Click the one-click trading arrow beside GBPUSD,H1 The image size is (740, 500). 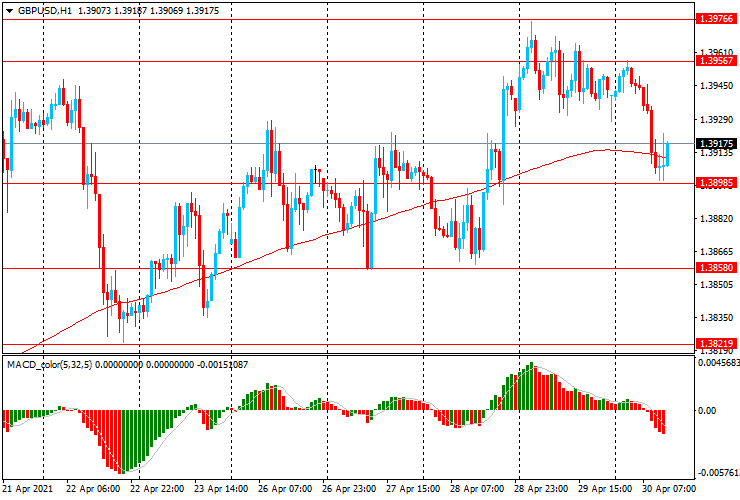(x=8, y=9)
